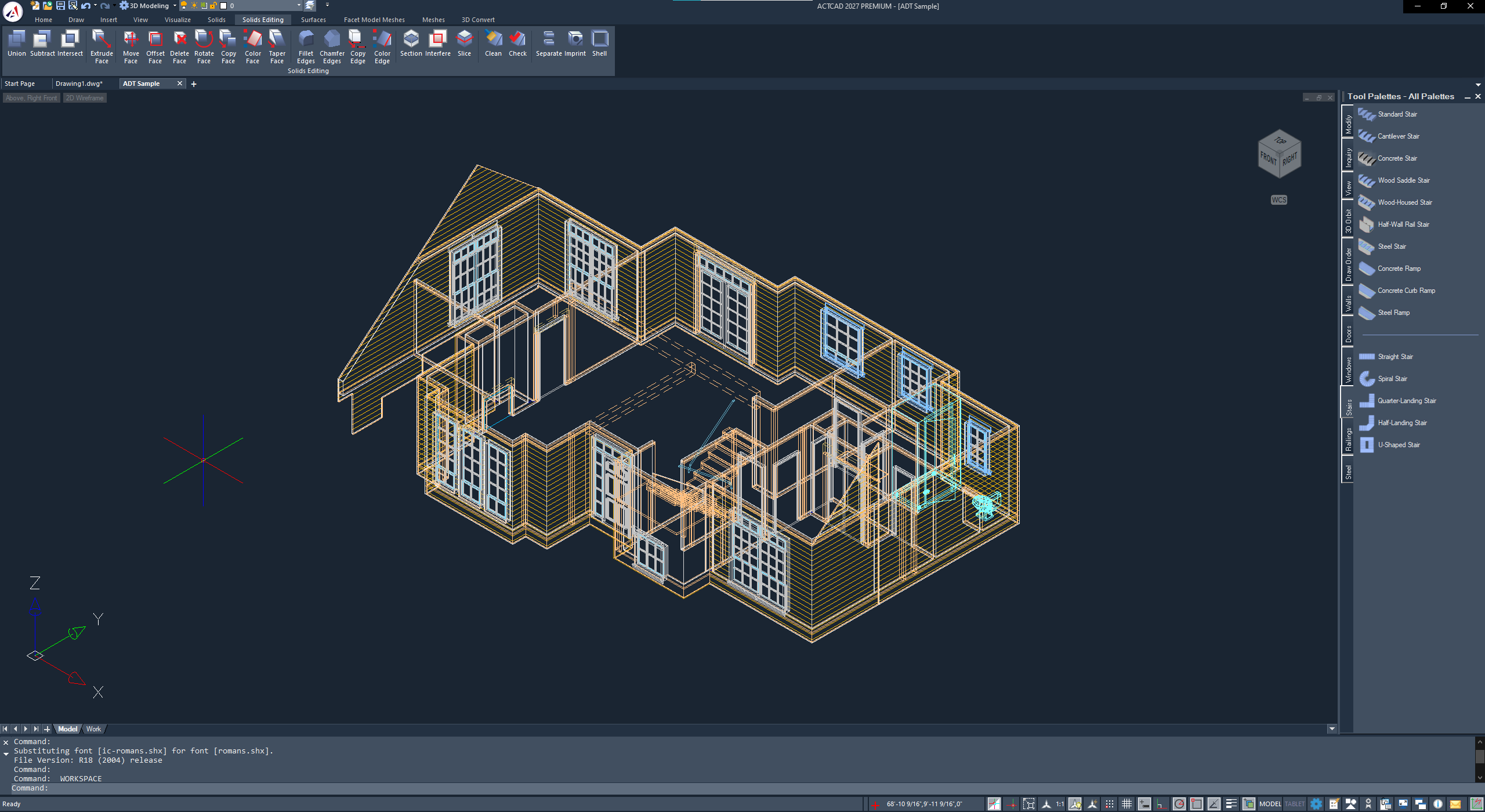The image size is (1485, 812).
Task: Choose the Fillet Edges tool
Action: (x=306, y=46)
